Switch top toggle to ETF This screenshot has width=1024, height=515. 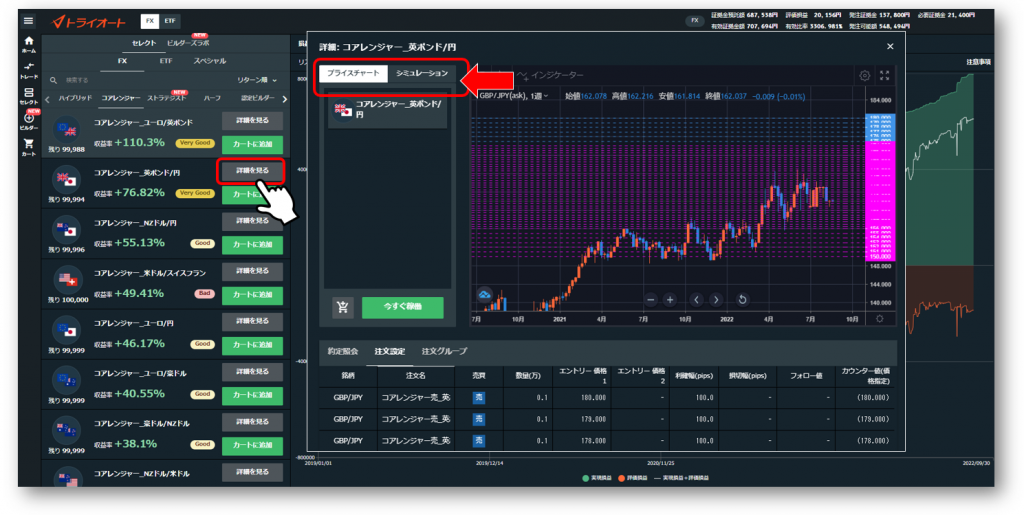coord(170,21)
